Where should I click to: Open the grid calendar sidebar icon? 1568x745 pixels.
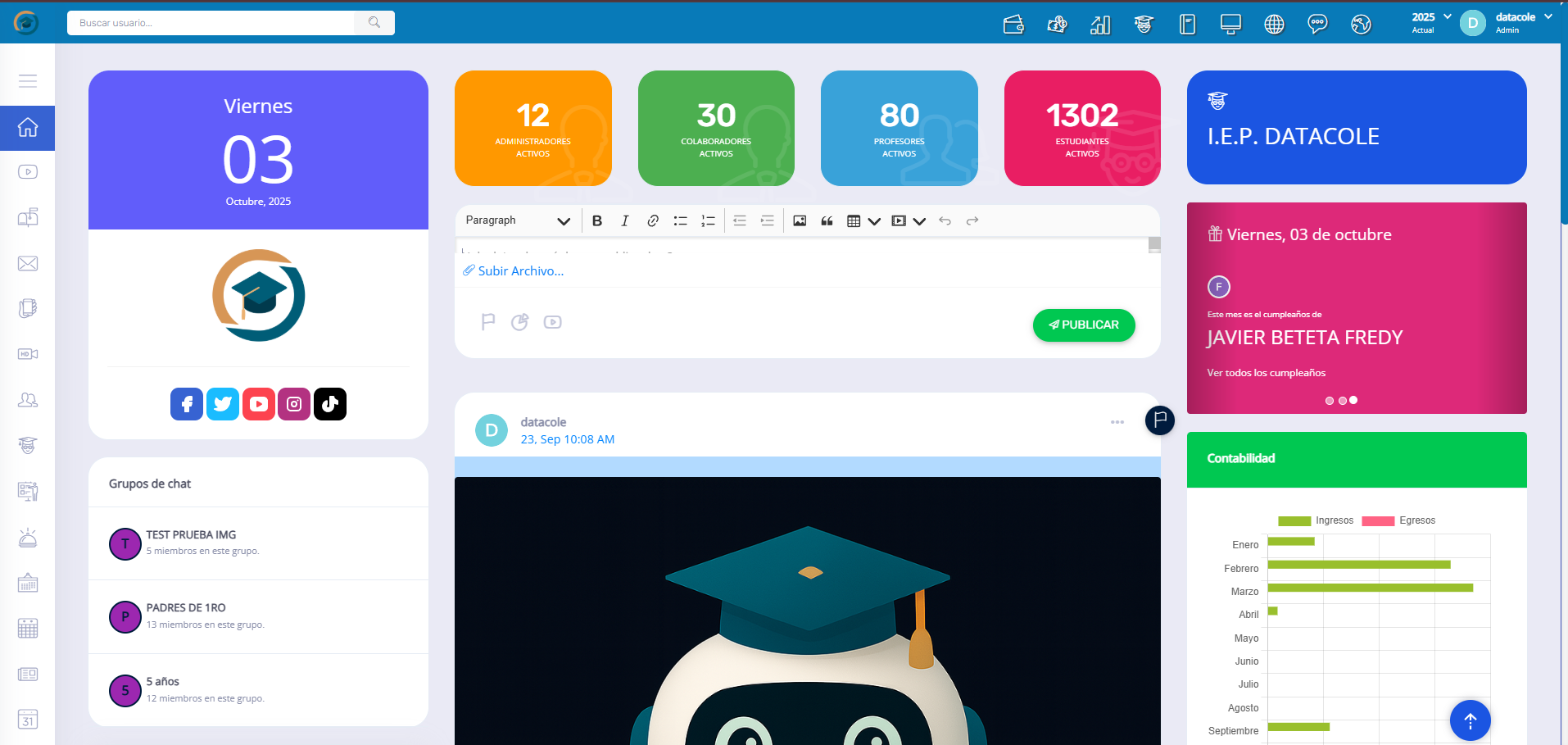coord(28,629)
